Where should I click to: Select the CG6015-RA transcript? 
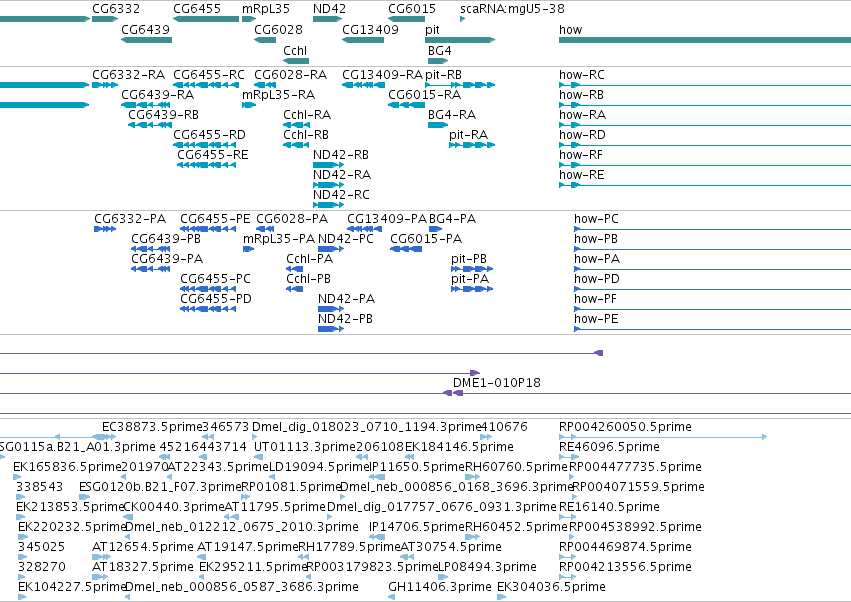[424, 94]
